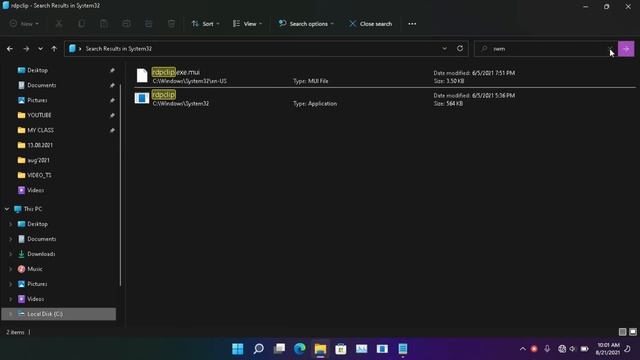Click the rdpclip application icon

click(x=142, y=98)
